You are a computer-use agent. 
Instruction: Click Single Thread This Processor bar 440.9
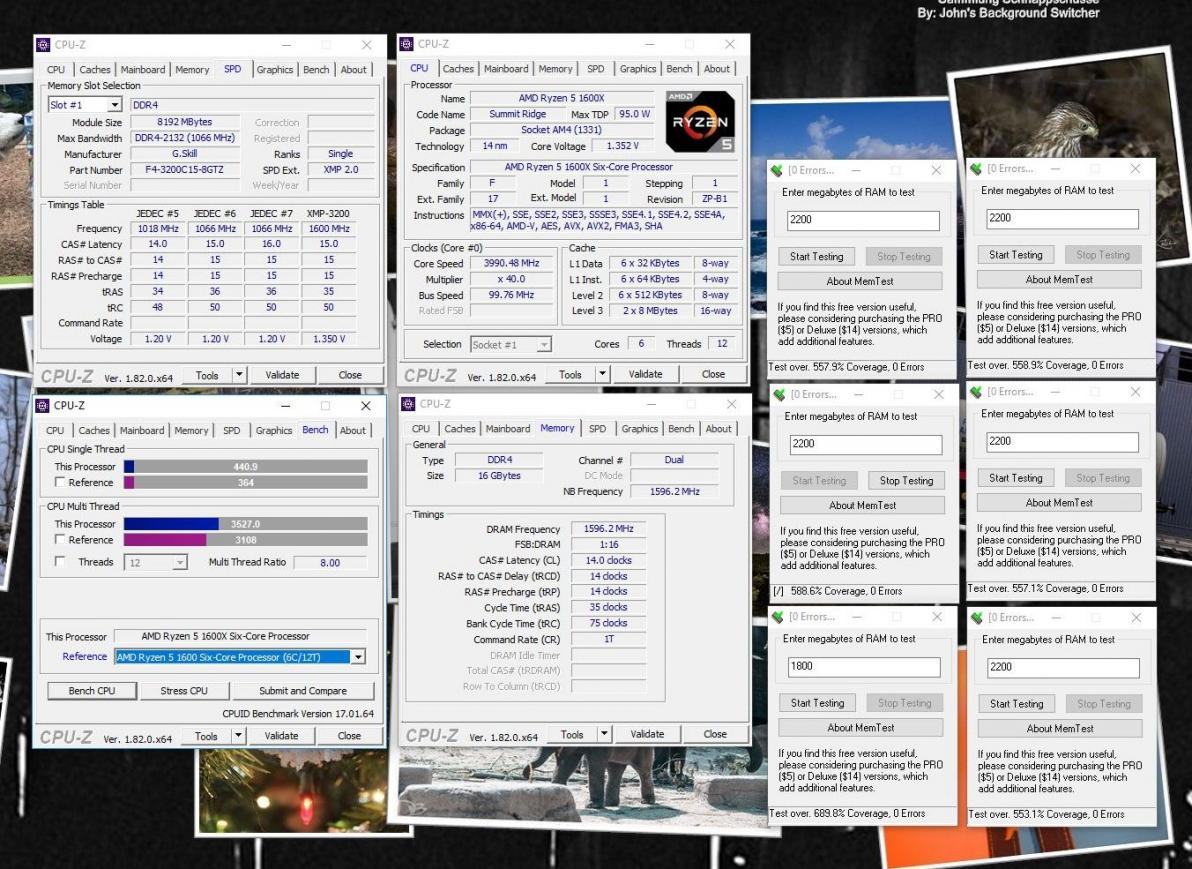coord(246,467)
